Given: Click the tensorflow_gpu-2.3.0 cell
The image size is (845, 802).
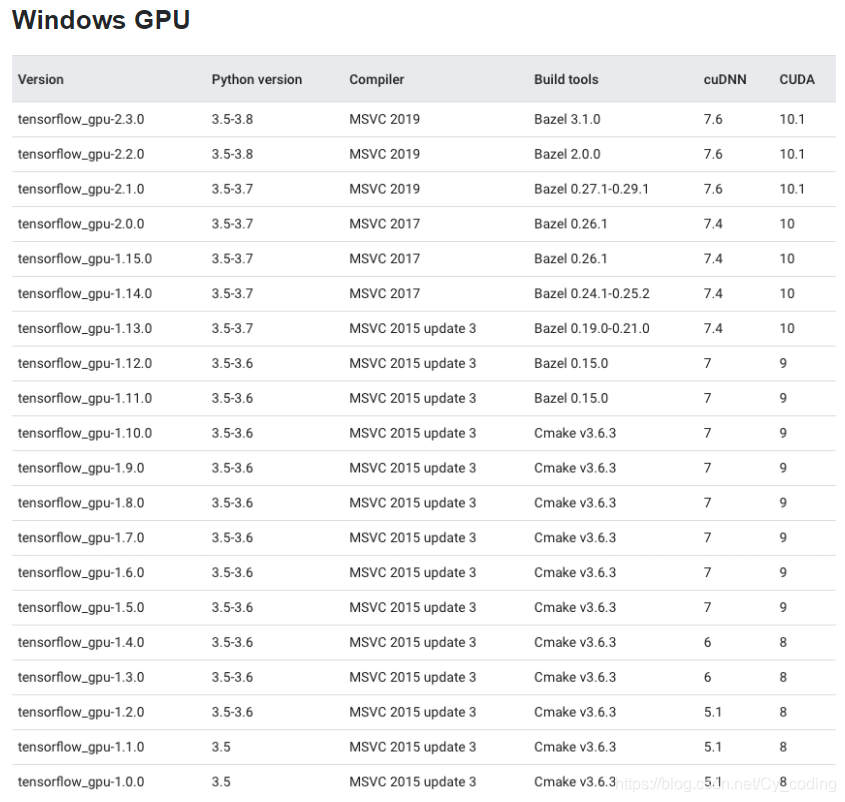Looking at the screenshot, I should pyautogui.click(x=81, y=120).
